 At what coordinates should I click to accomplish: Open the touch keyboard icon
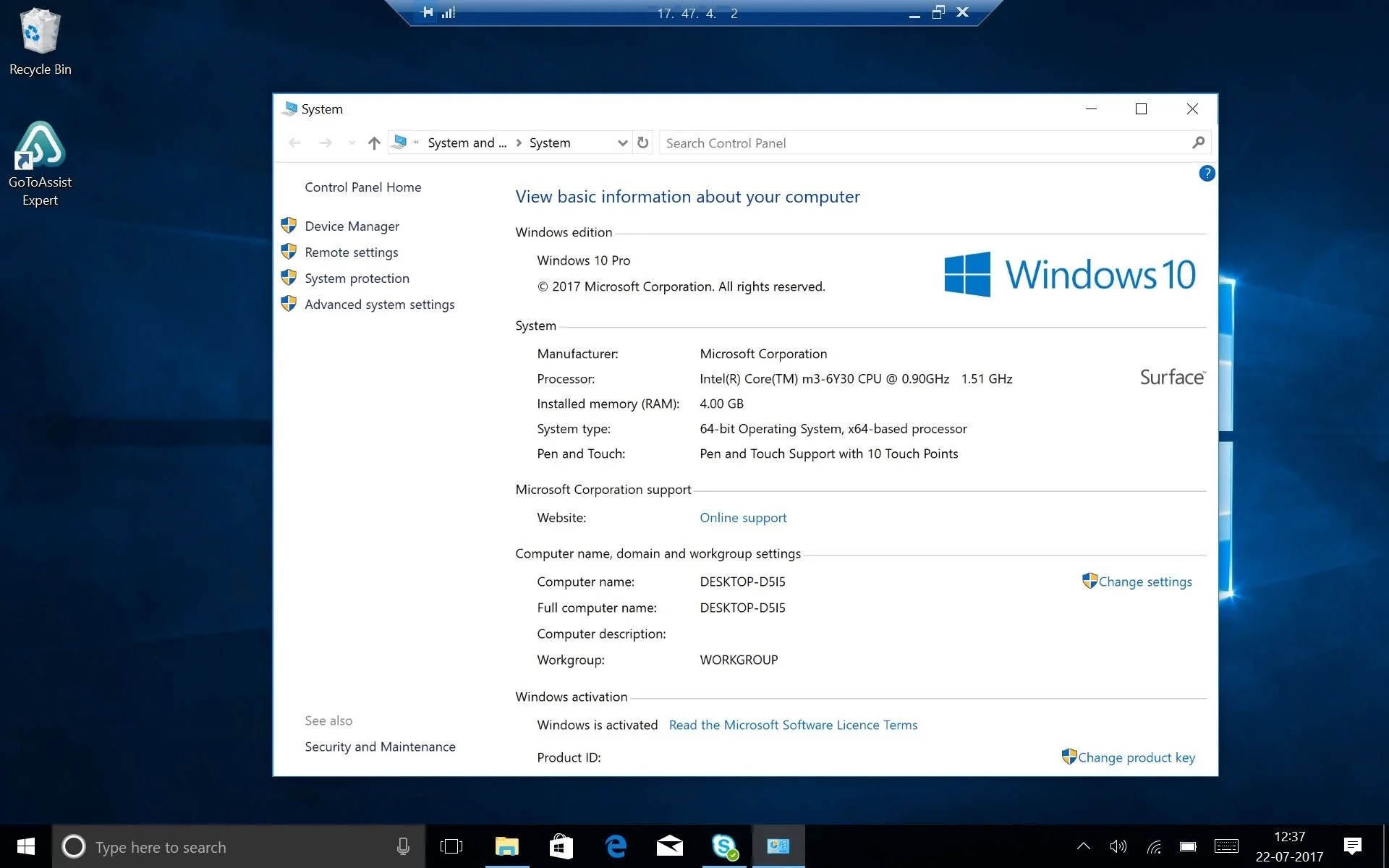pos(1226,846)
